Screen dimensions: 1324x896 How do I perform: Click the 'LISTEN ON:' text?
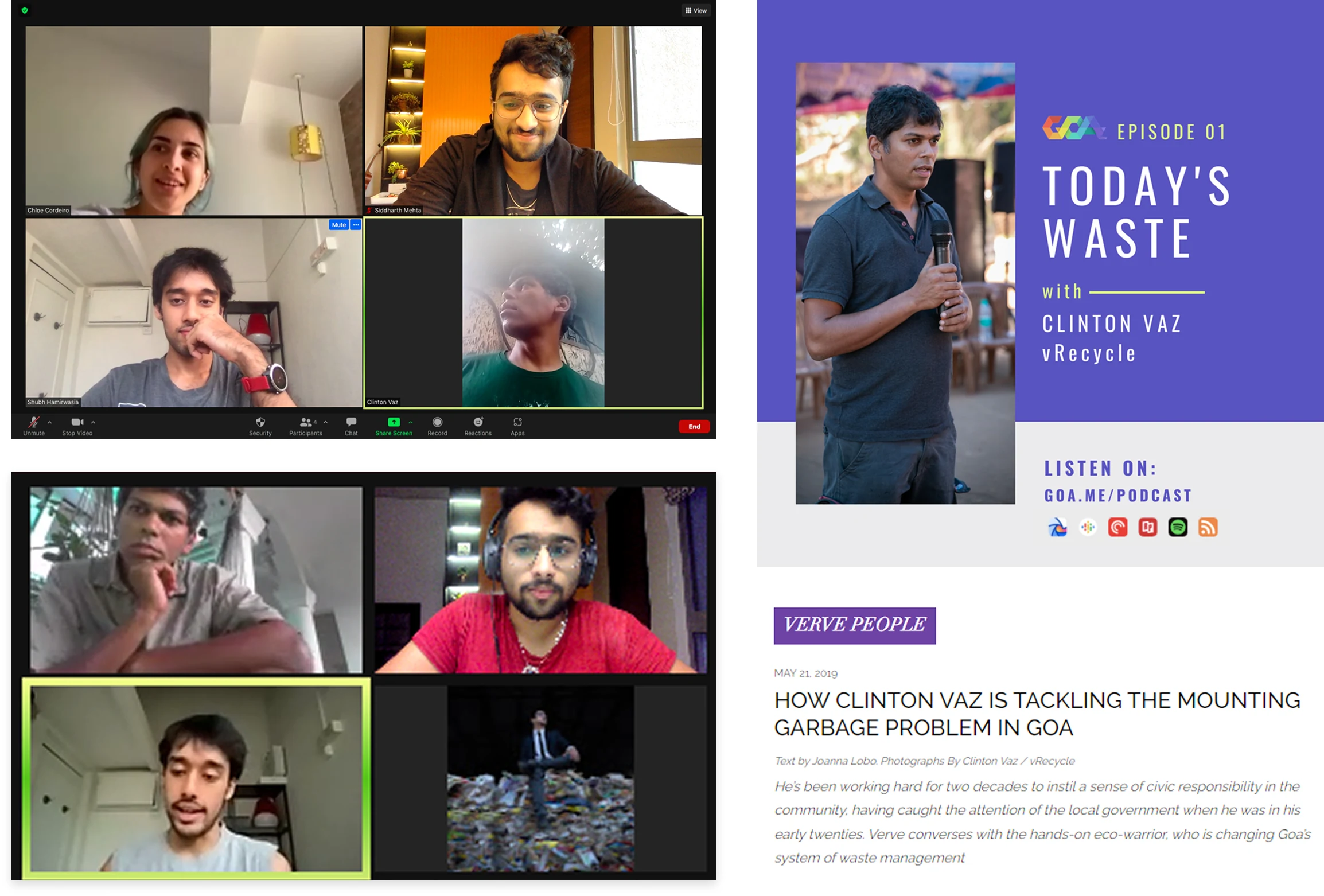[1100, 469]
